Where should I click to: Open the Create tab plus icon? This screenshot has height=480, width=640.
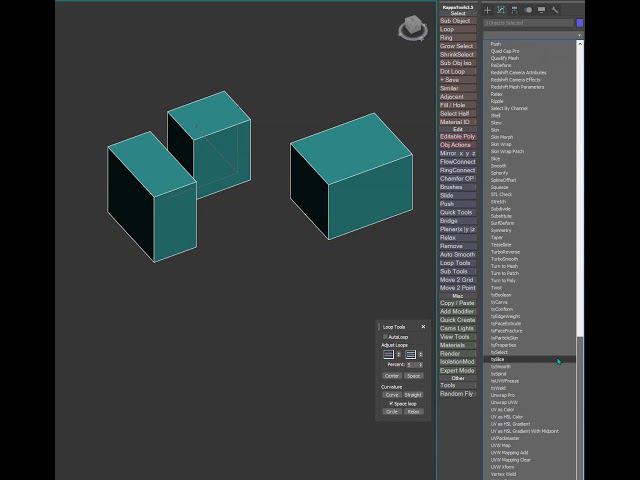tap(487, 10)
